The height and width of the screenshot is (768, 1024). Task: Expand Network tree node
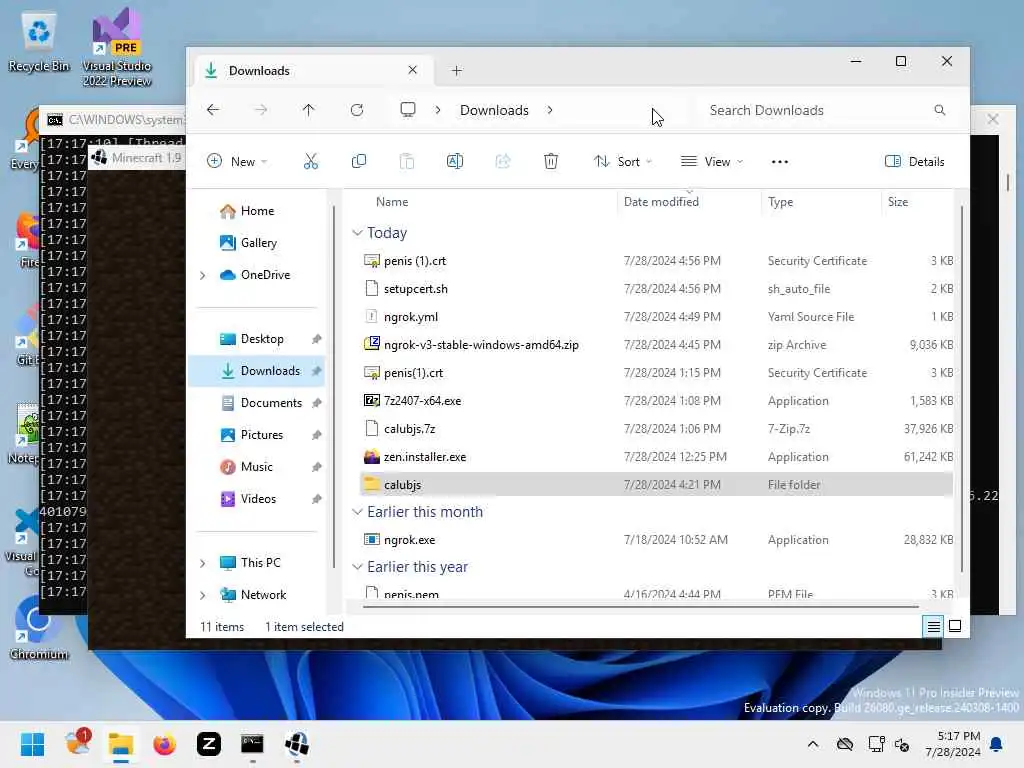[x=202, y=595]
